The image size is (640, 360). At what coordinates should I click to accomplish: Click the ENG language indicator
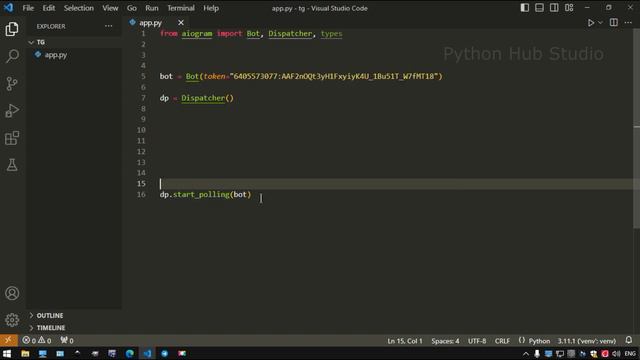click(x=630, y=354)
